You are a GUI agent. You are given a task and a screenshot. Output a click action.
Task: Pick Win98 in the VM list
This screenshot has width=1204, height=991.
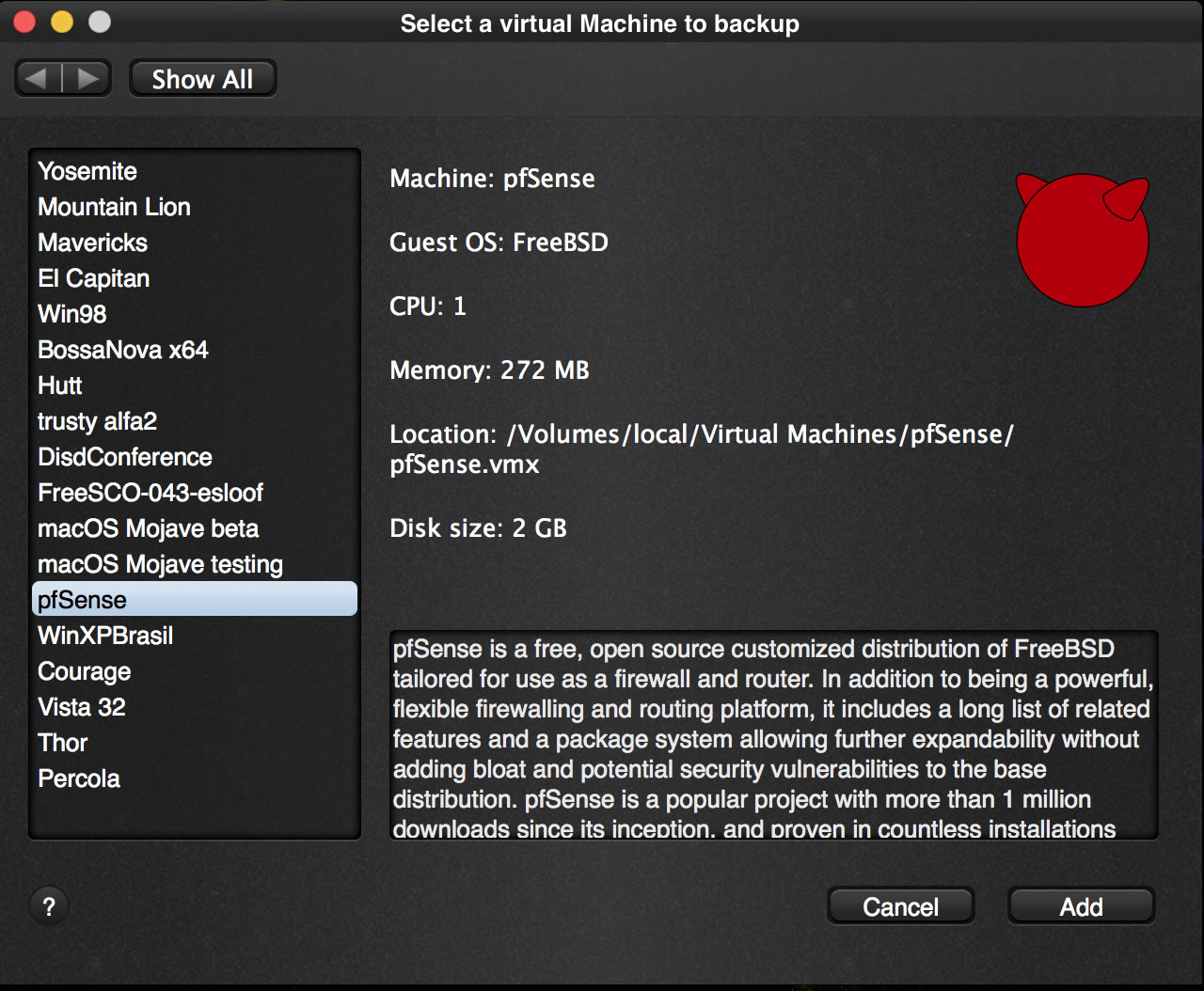(195, 314)
